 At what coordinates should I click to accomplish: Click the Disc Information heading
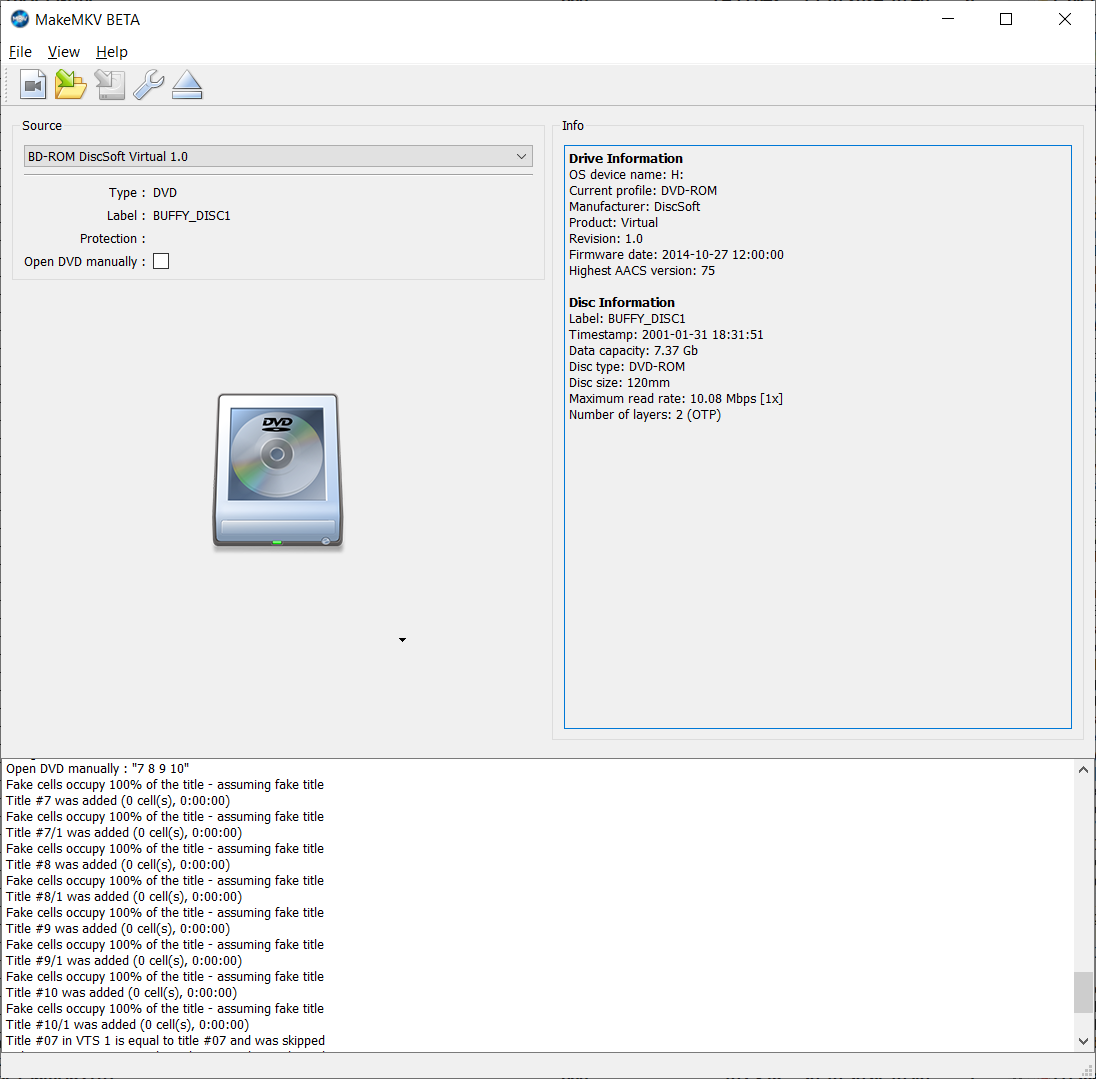pos(622,303)
